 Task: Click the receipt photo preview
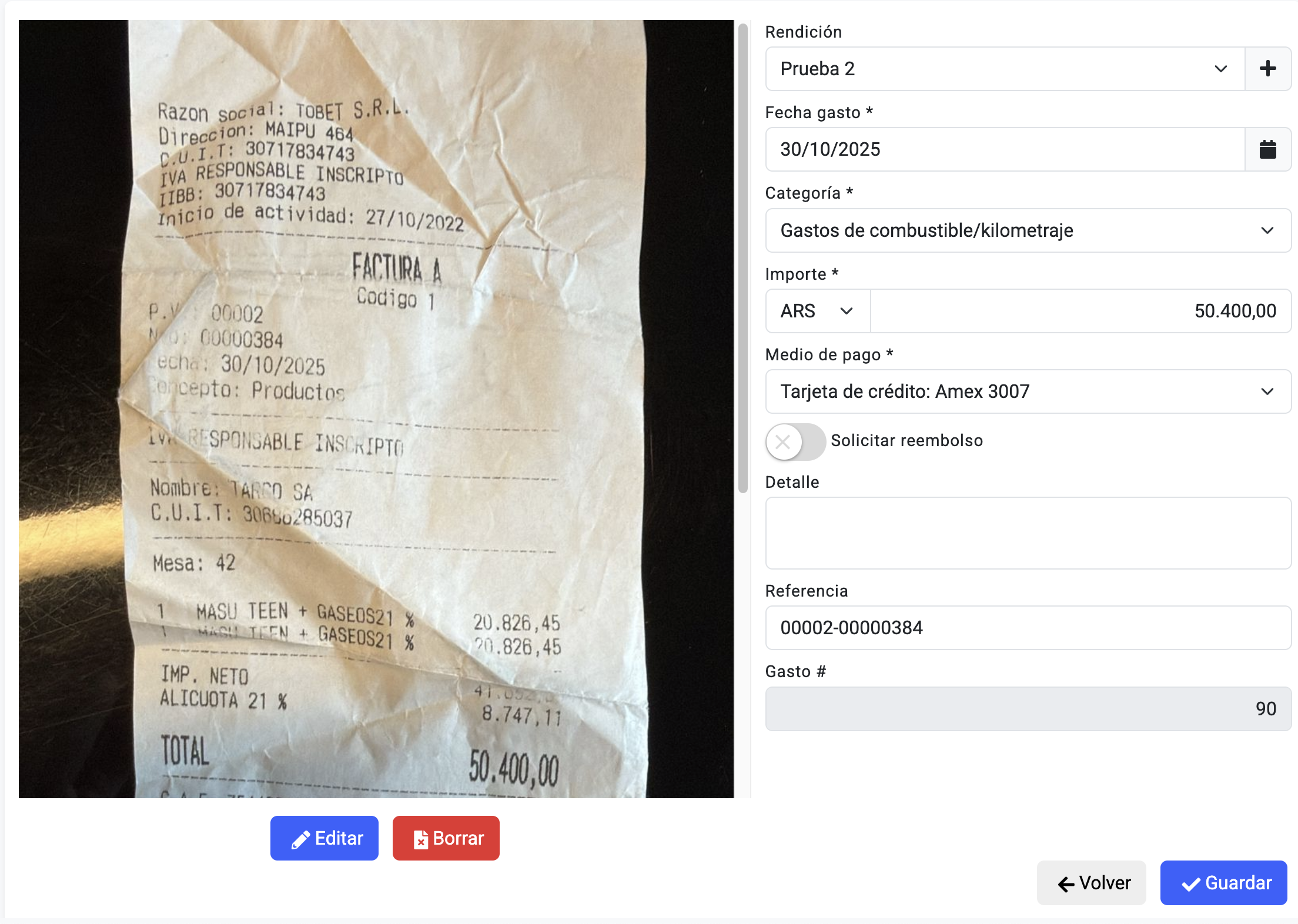point(376,409)
